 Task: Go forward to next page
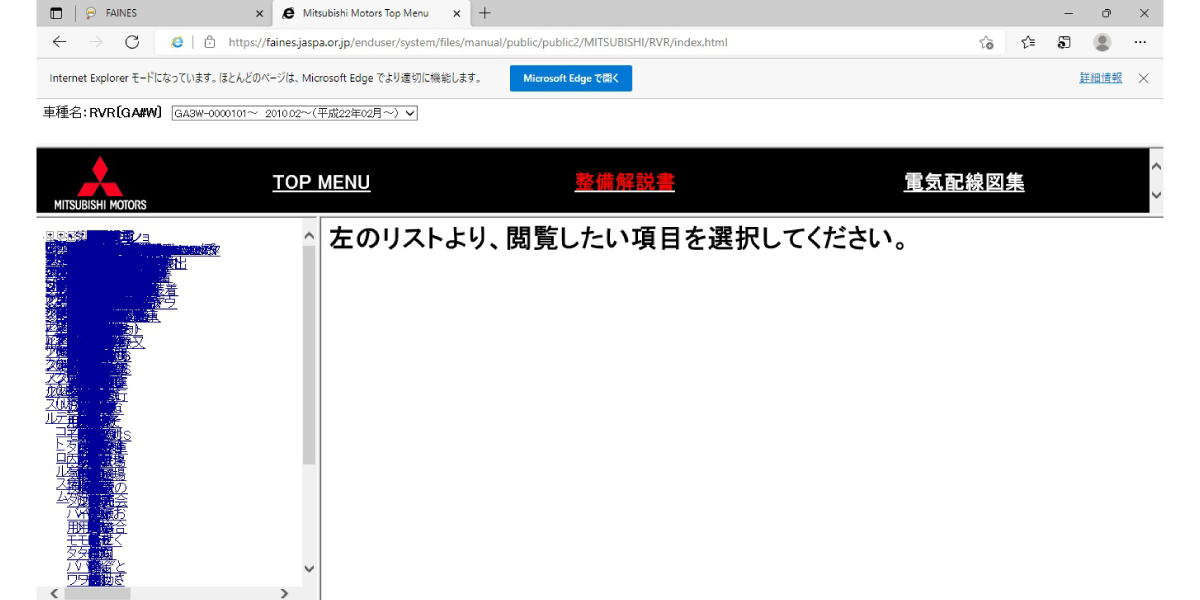coord(95,42)
